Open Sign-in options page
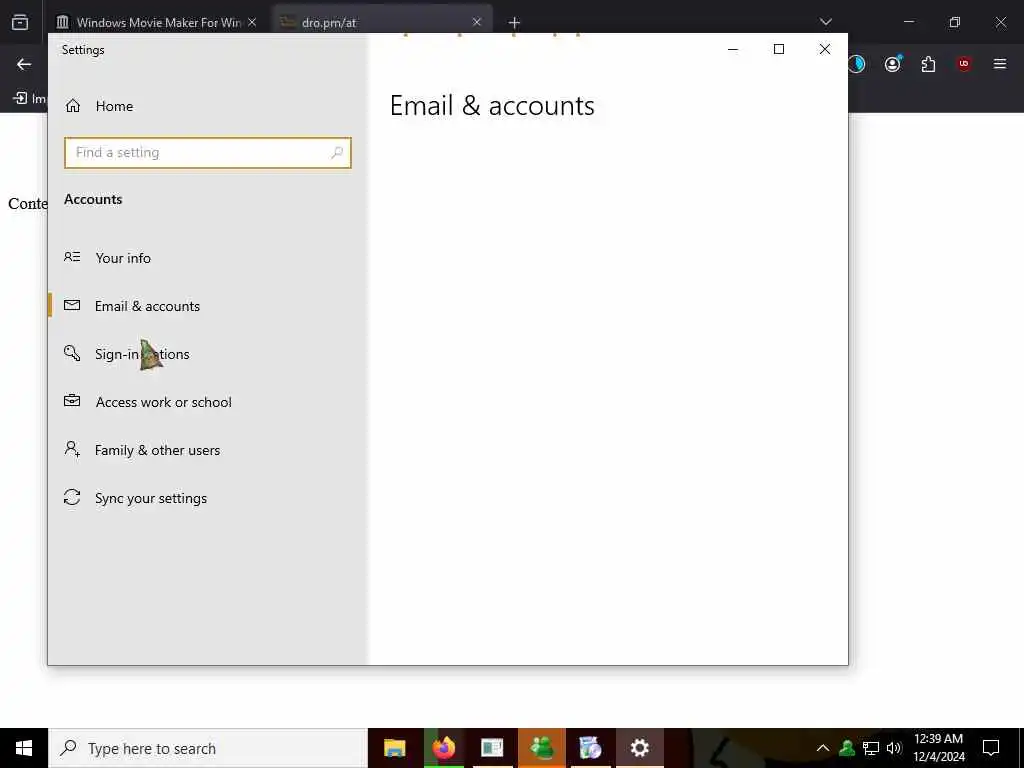Screen dimensions: 1024x768 (x=208, y=354)
